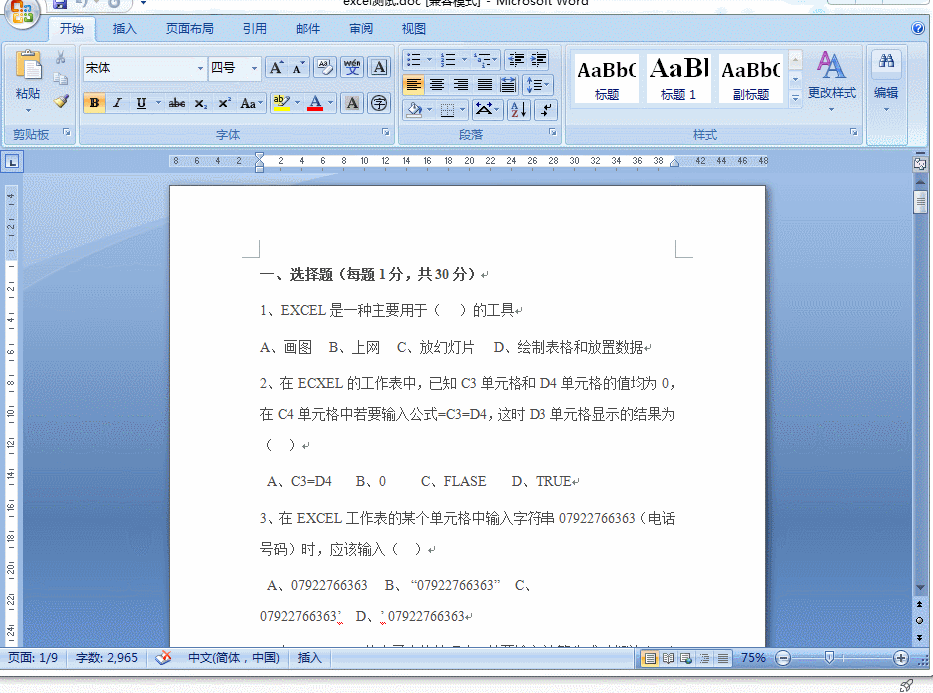
Task: Click the Office button
Action: (x=21, y=13)
